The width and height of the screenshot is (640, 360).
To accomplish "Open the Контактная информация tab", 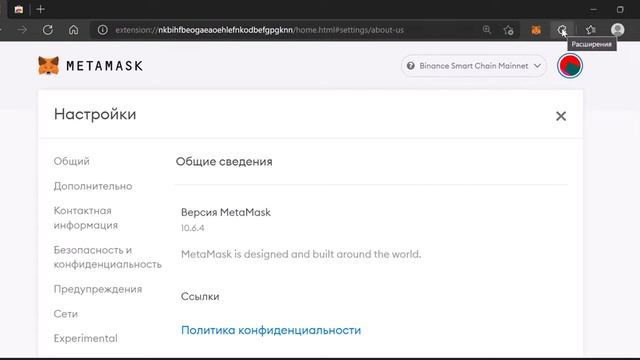I will pos(86,218).
